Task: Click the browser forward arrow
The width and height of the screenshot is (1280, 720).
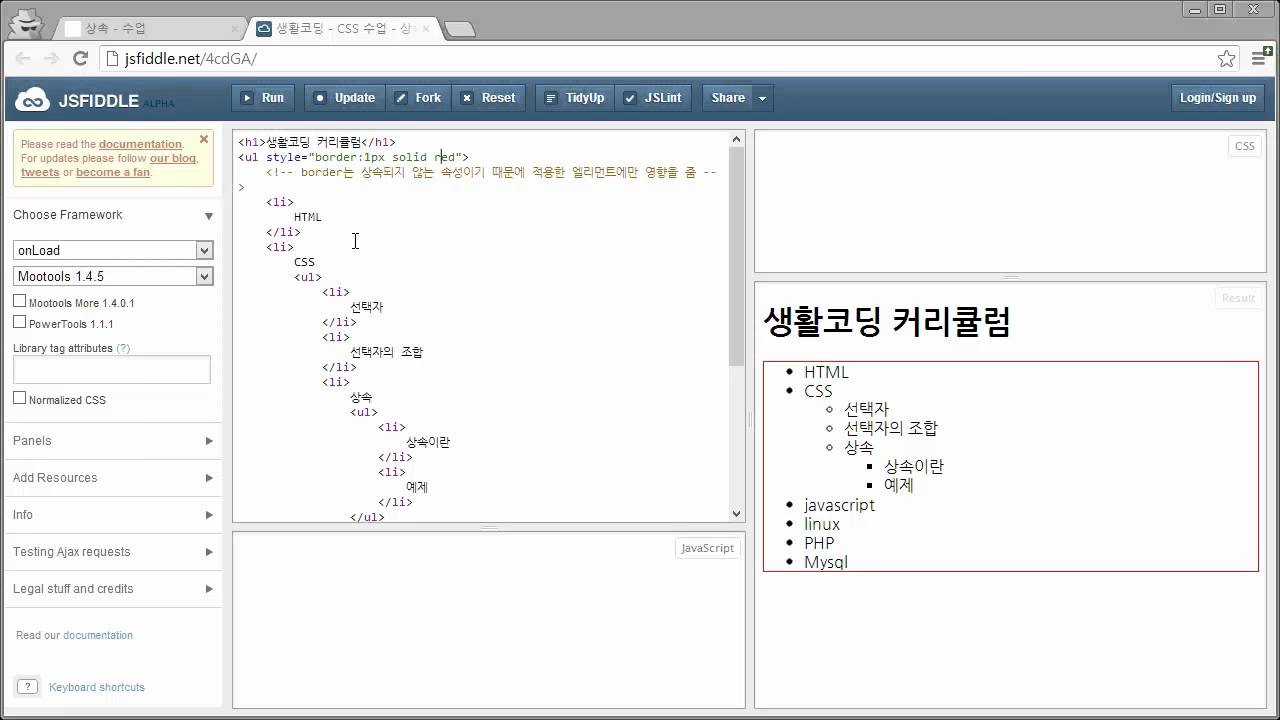Action: coord(52,59)
